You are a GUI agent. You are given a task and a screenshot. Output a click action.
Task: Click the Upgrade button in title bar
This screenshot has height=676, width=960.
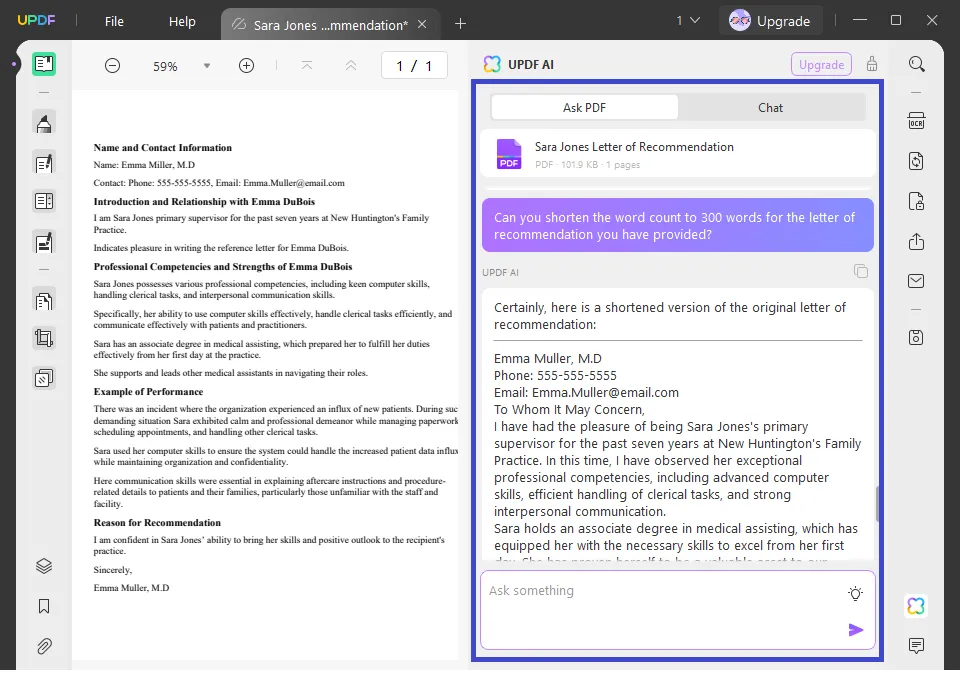pyautogui.click(x=770, y=21)
